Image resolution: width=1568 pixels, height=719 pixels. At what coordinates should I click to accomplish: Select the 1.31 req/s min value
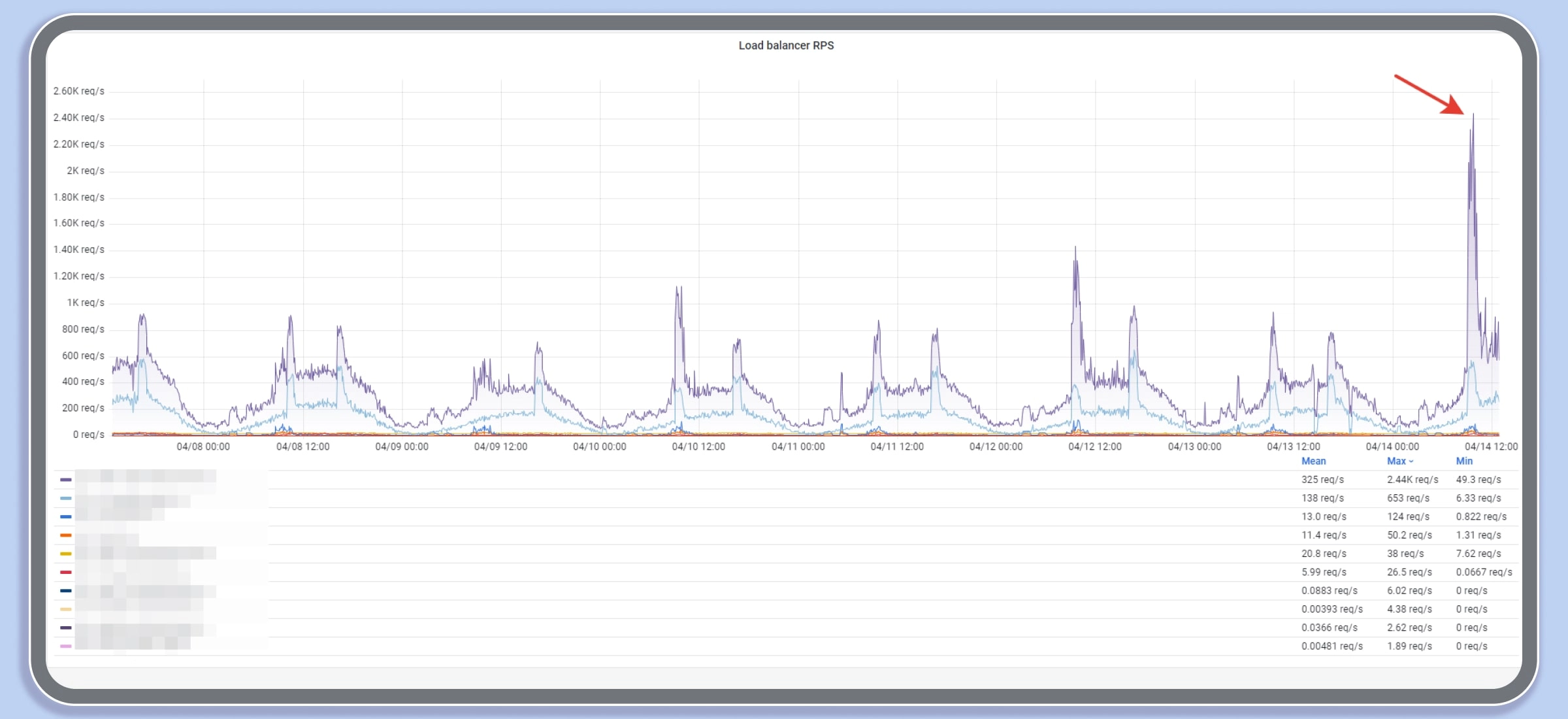(1478, 535)
